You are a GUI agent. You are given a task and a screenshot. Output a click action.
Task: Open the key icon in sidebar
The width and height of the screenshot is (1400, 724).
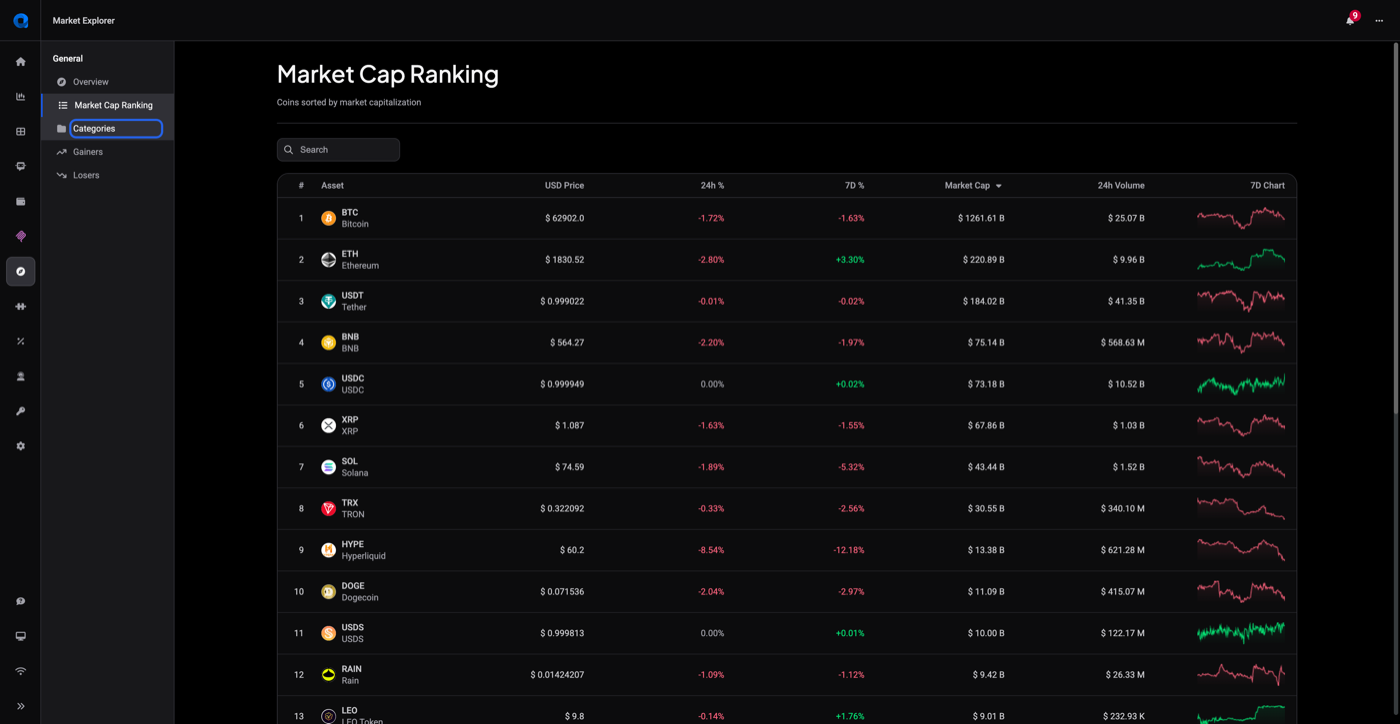coord(20,412)
